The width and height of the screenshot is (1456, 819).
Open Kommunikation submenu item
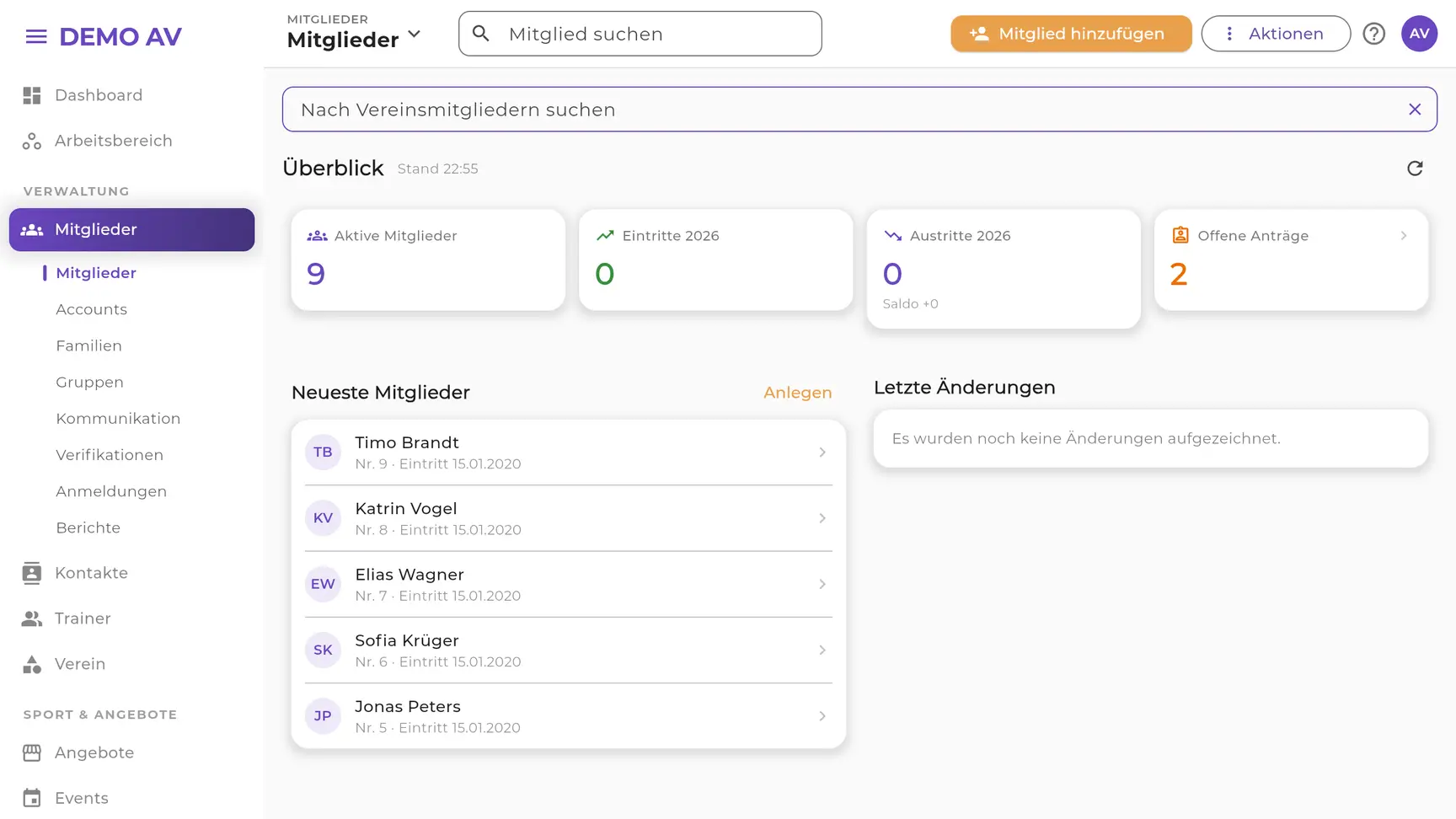[118, 418]
